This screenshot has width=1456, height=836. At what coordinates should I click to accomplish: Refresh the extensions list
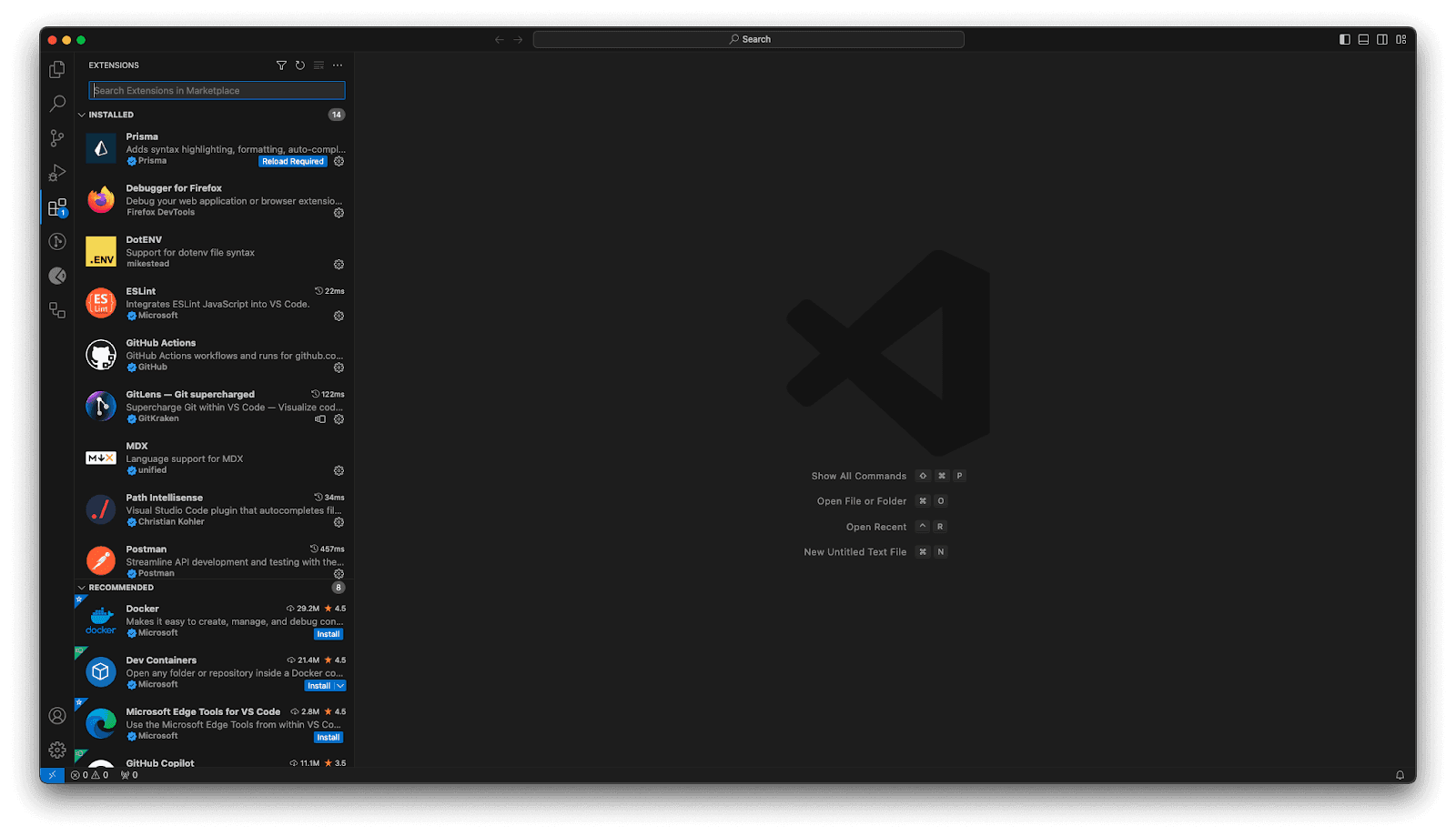point(300,65)
